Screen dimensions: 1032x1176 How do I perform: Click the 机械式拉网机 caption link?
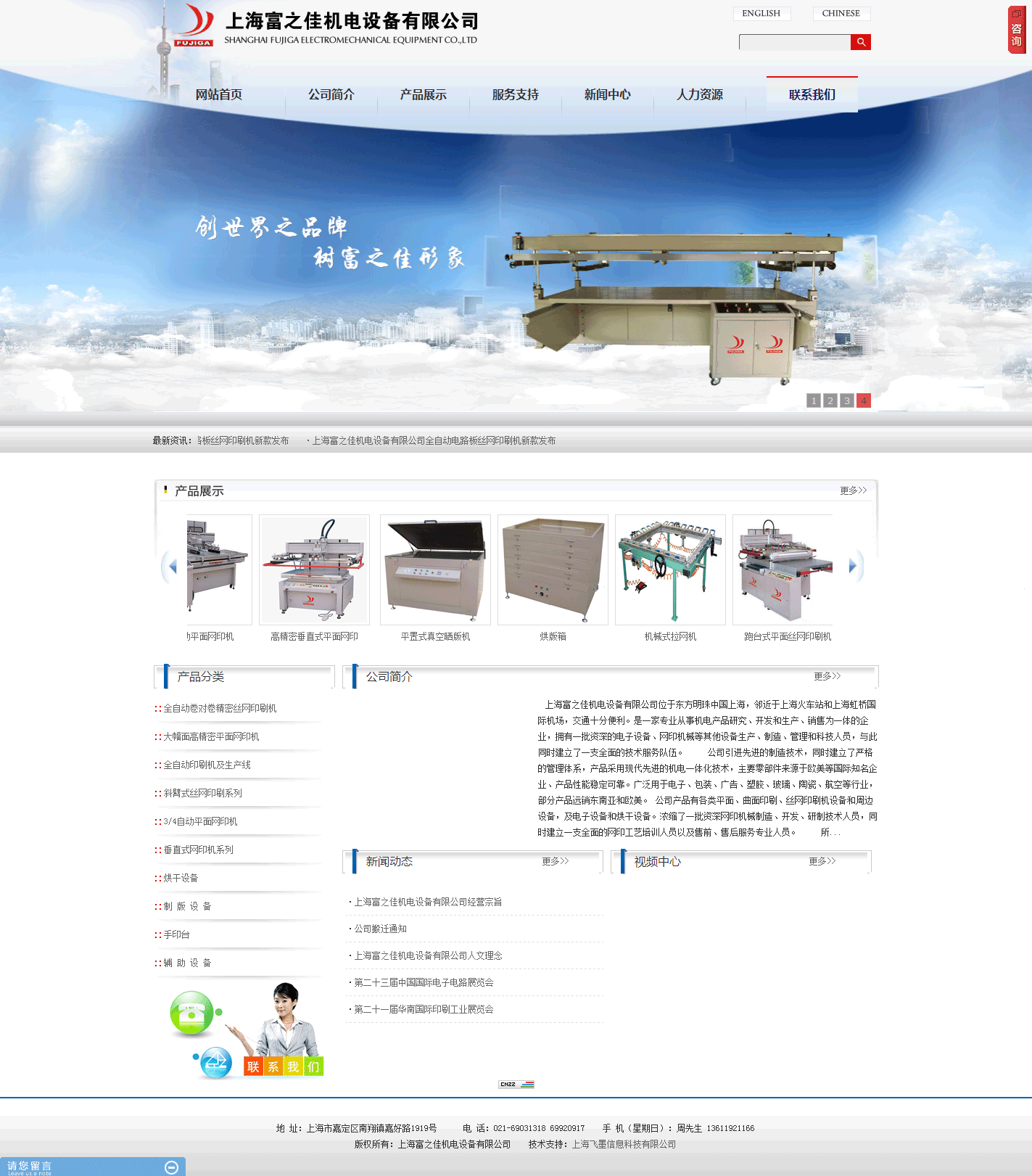(670, 637)
